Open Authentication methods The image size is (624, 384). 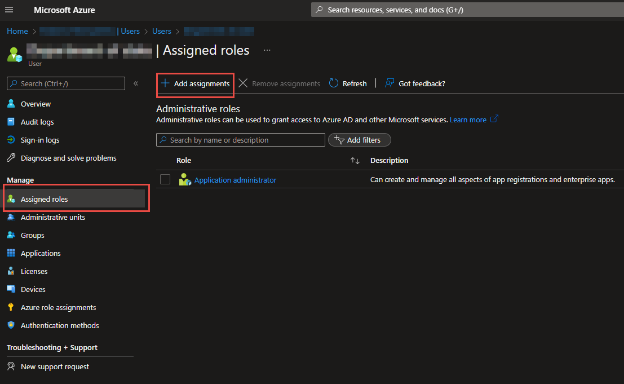[x=60, y=325]
